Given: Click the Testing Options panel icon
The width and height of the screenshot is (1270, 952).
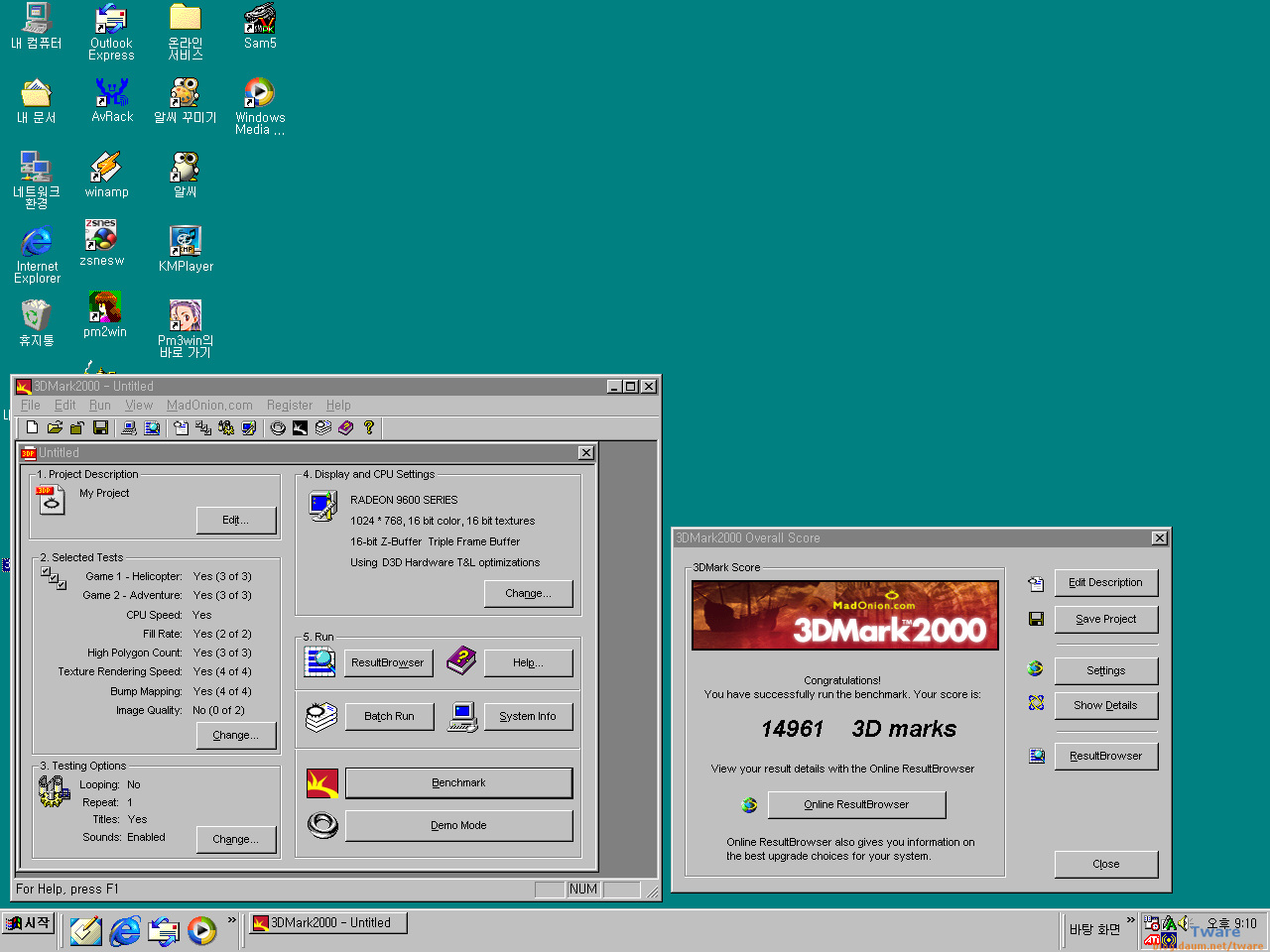Looking at the screenshot, I should 53,790.
